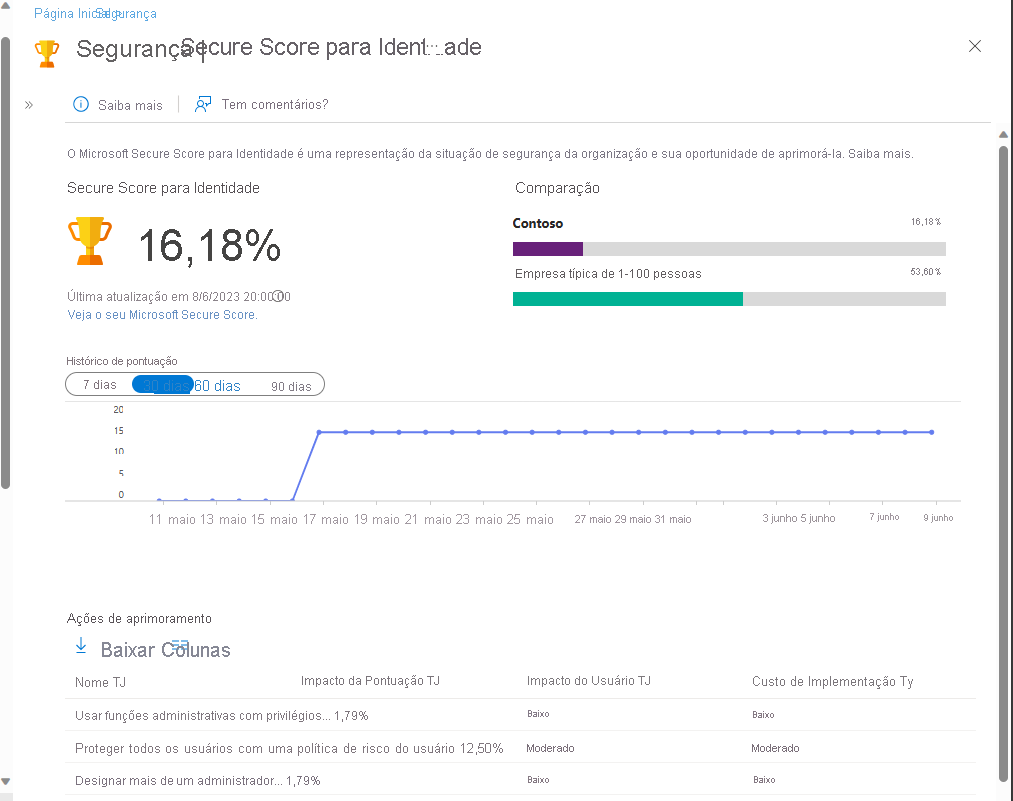Viewport: 1013px width, 801px height.
Task: Close the Secure Score pane
Action: [x=975, y=46]
